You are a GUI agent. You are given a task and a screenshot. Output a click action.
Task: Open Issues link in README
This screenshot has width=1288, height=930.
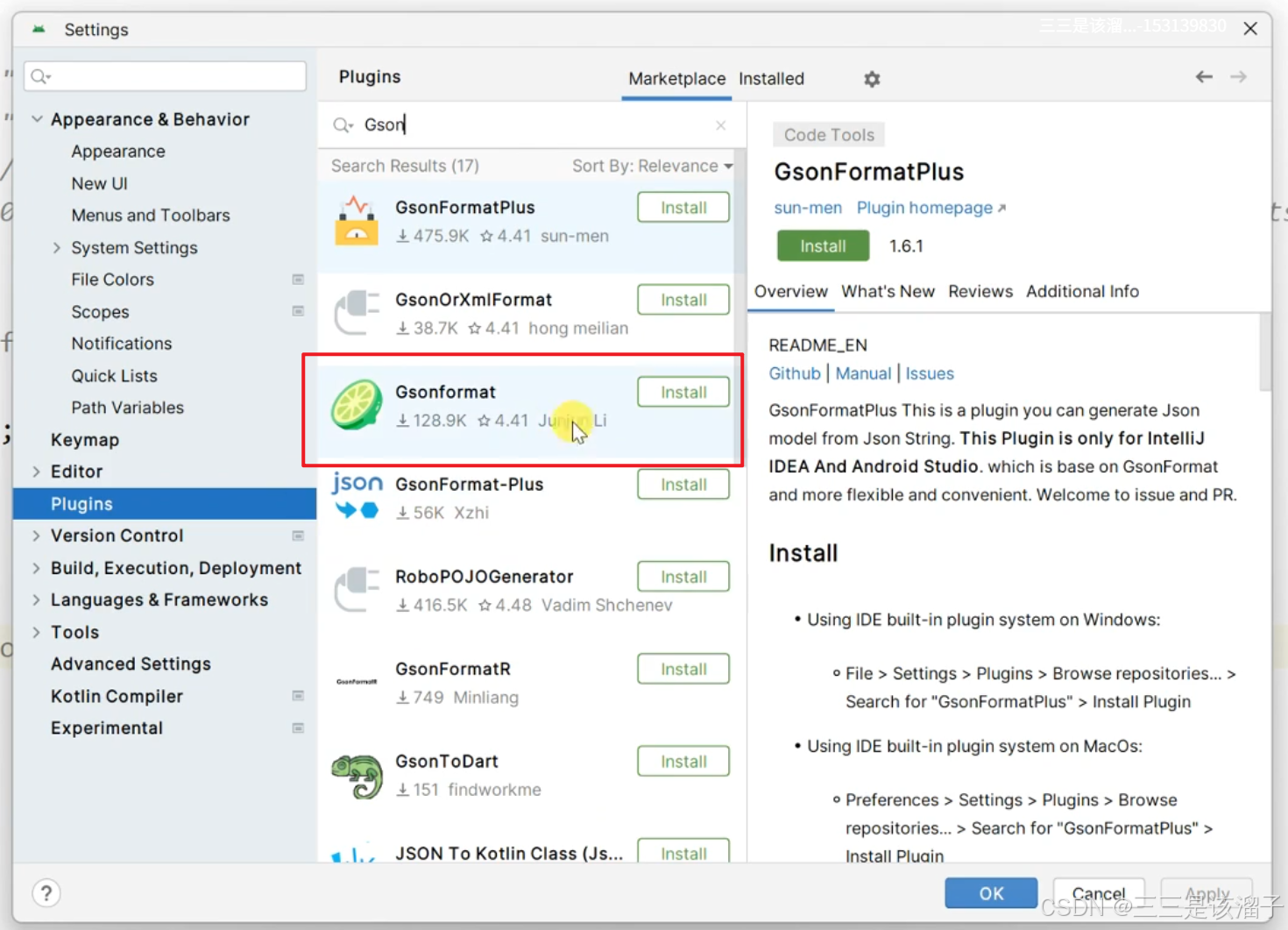[x=930, y=373]
